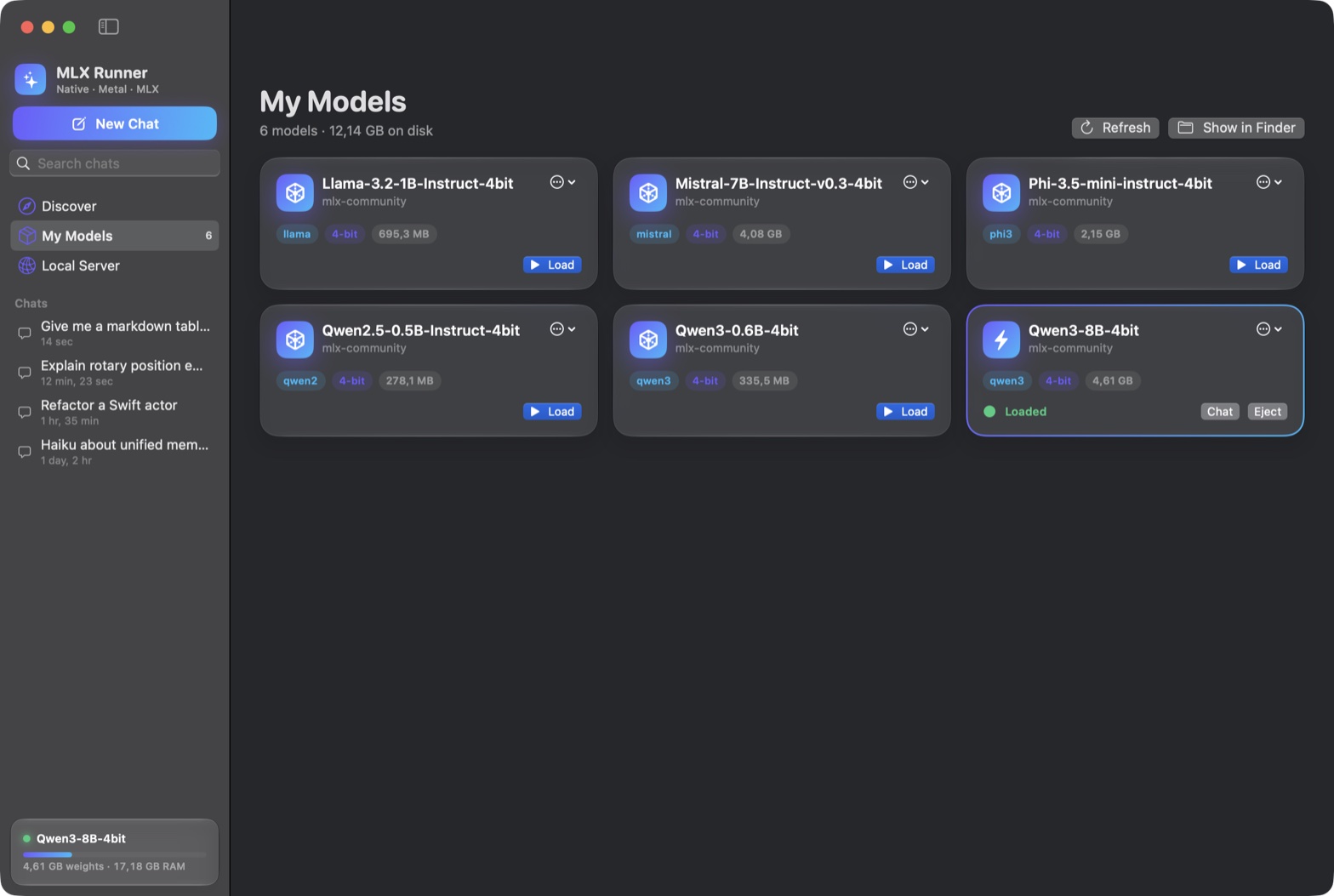Chat with the loaded Qwen3-8B-4bit model

pyautogui.click(x=1220, y=412)
